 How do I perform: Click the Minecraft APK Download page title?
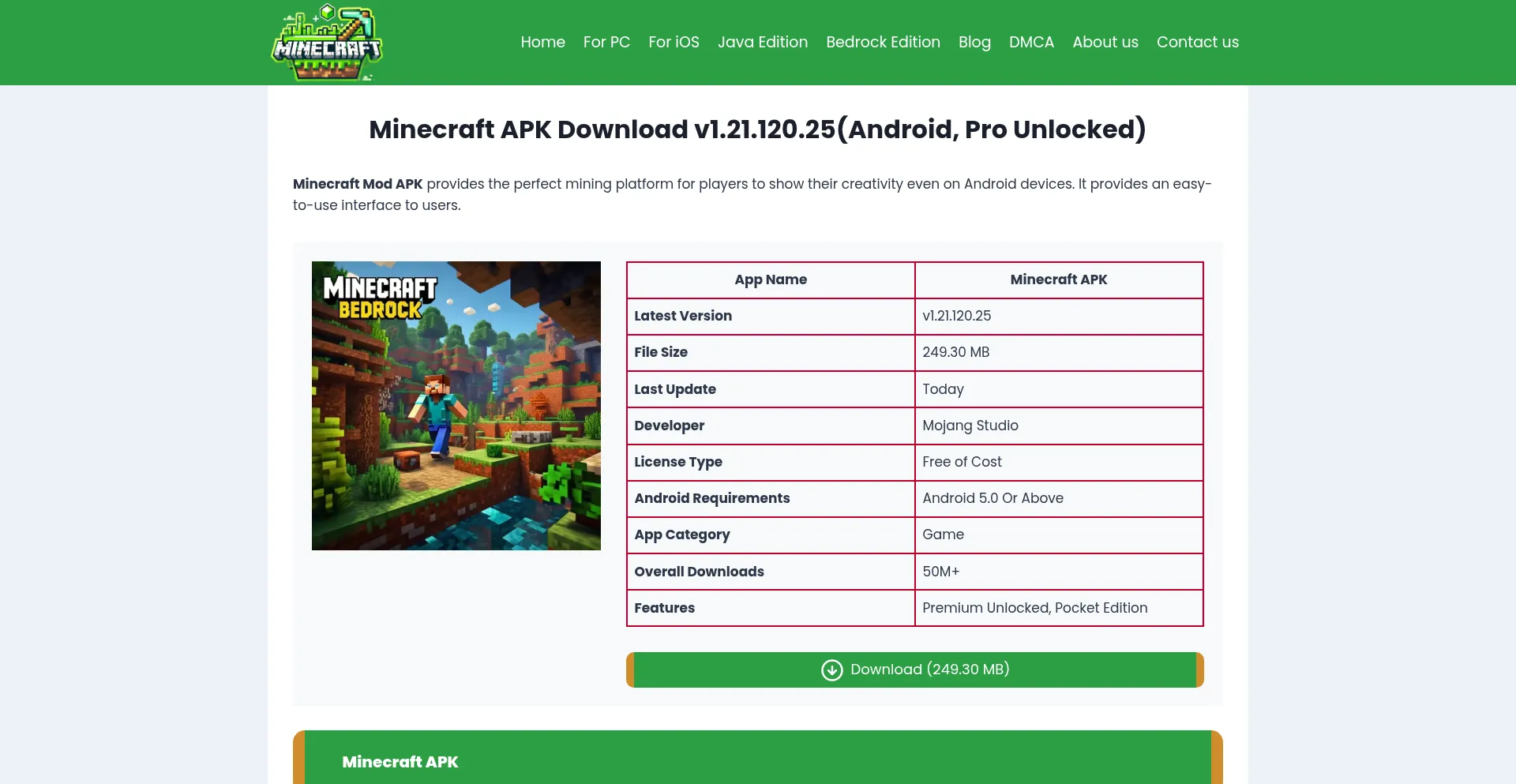coord(757,129)
